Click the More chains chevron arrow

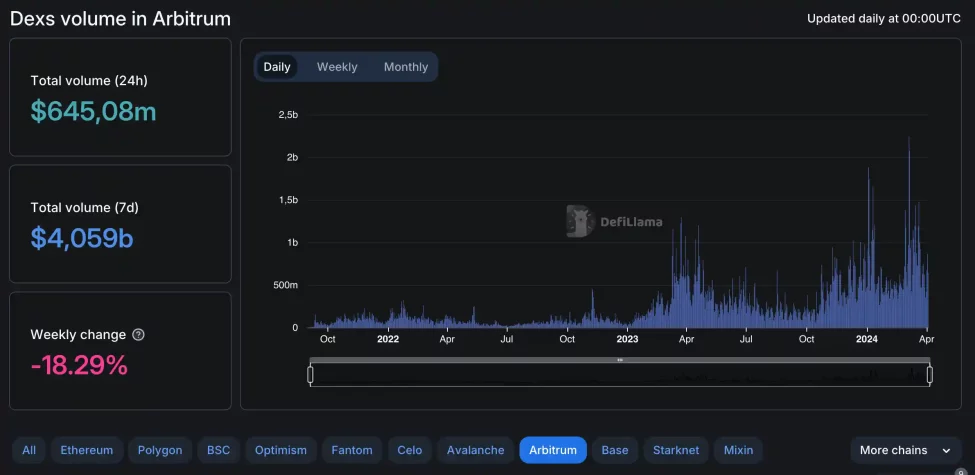945,451
